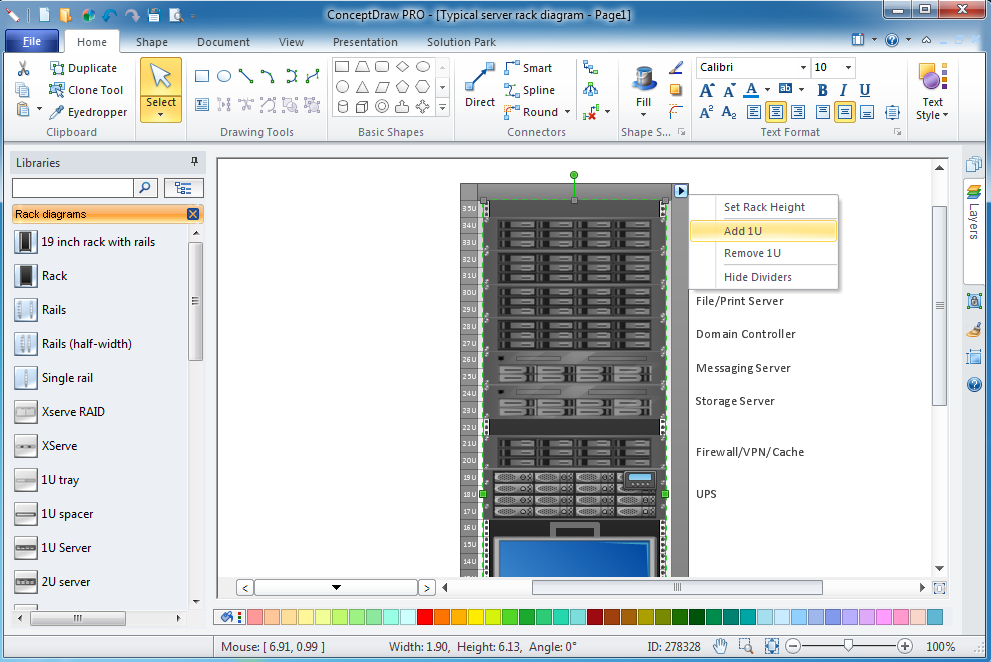Click the green rotation handle above the rack

(574, 175)
